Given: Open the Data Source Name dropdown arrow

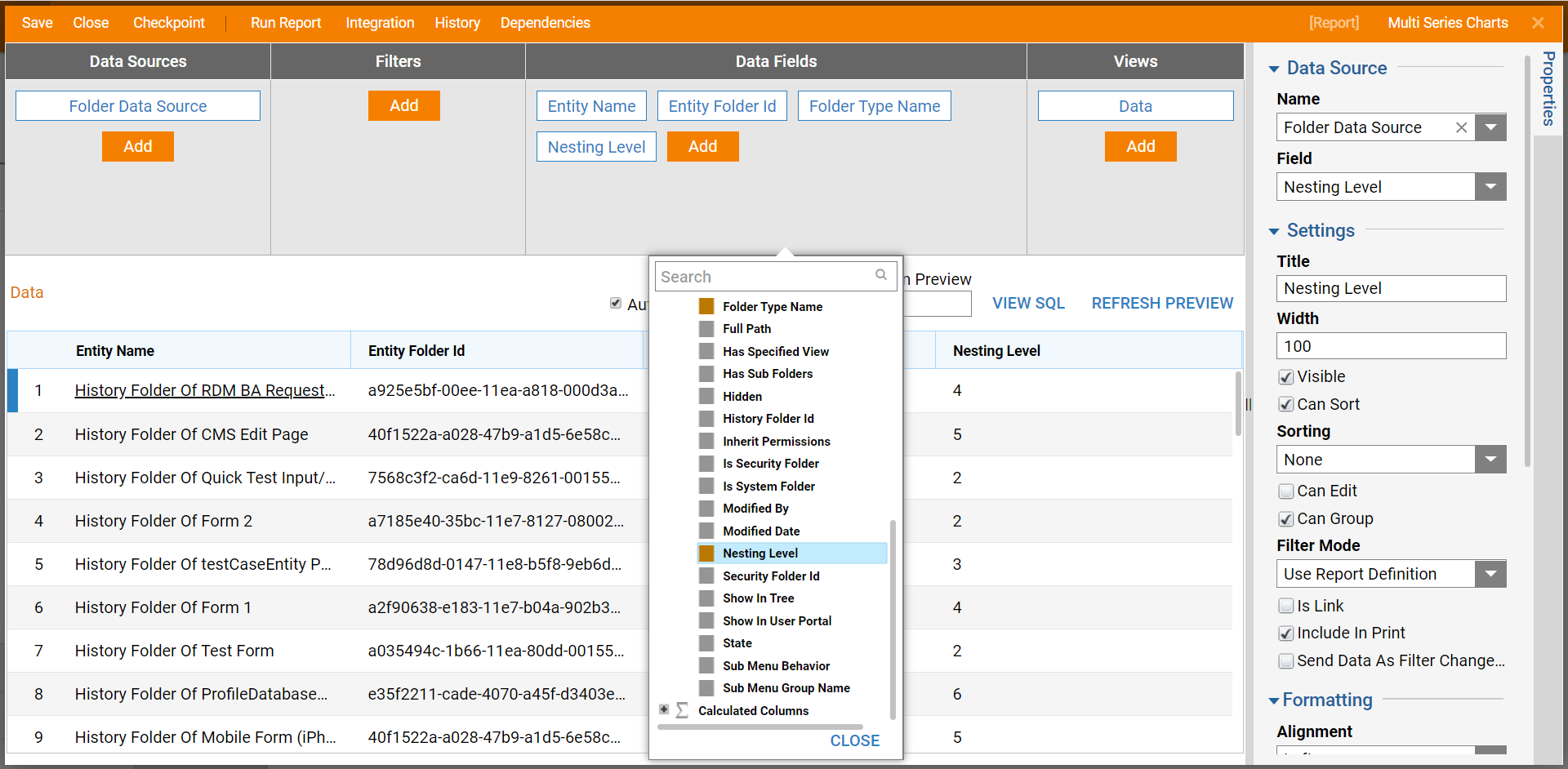Looking at the screenshot, I should coord(1490,127).
